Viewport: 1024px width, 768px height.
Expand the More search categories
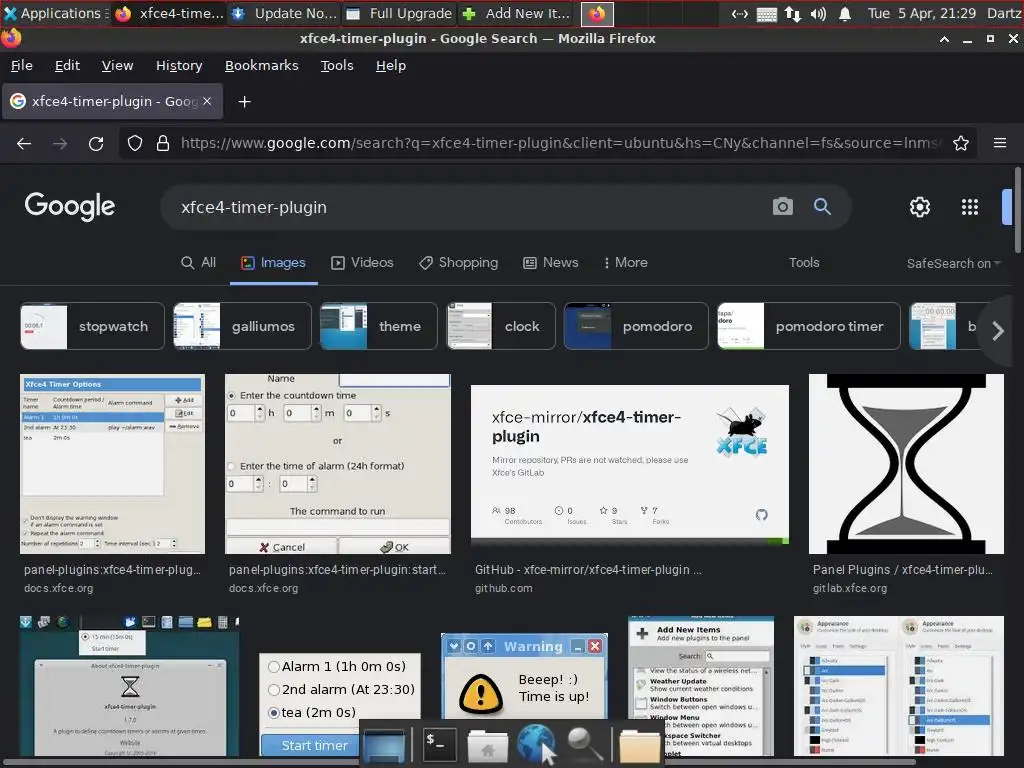625,263
